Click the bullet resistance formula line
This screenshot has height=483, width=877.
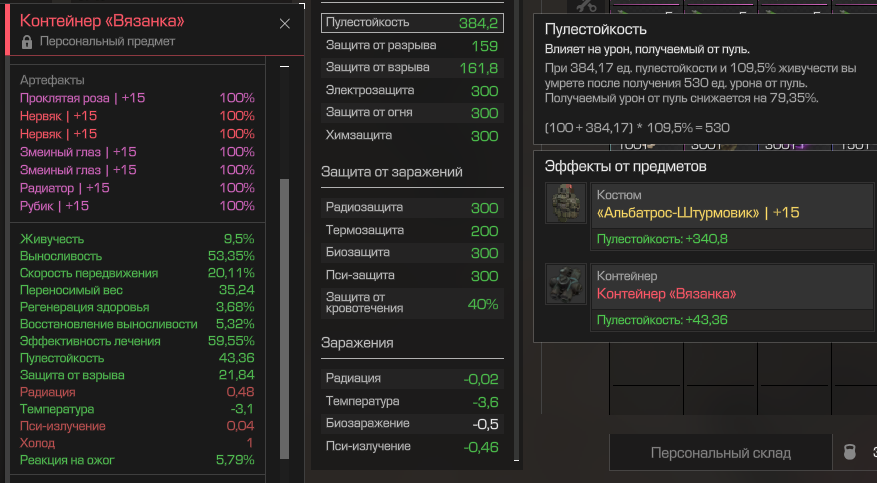[x=637, y=128]
